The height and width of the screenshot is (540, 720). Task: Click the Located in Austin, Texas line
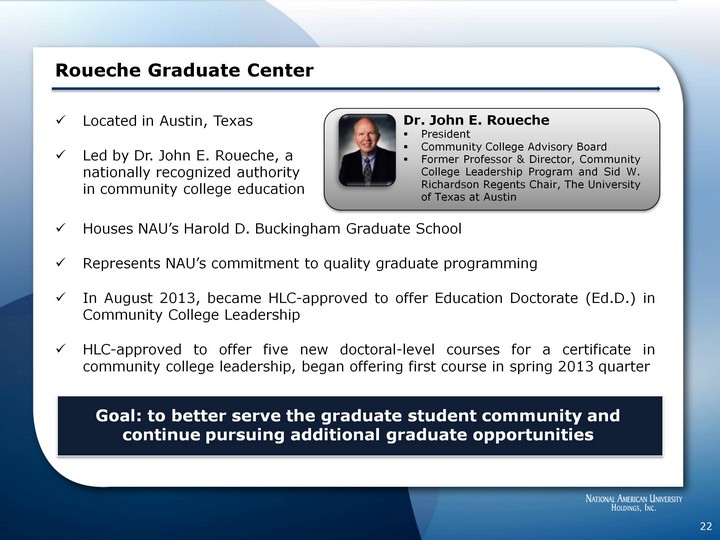click(168, 121)
